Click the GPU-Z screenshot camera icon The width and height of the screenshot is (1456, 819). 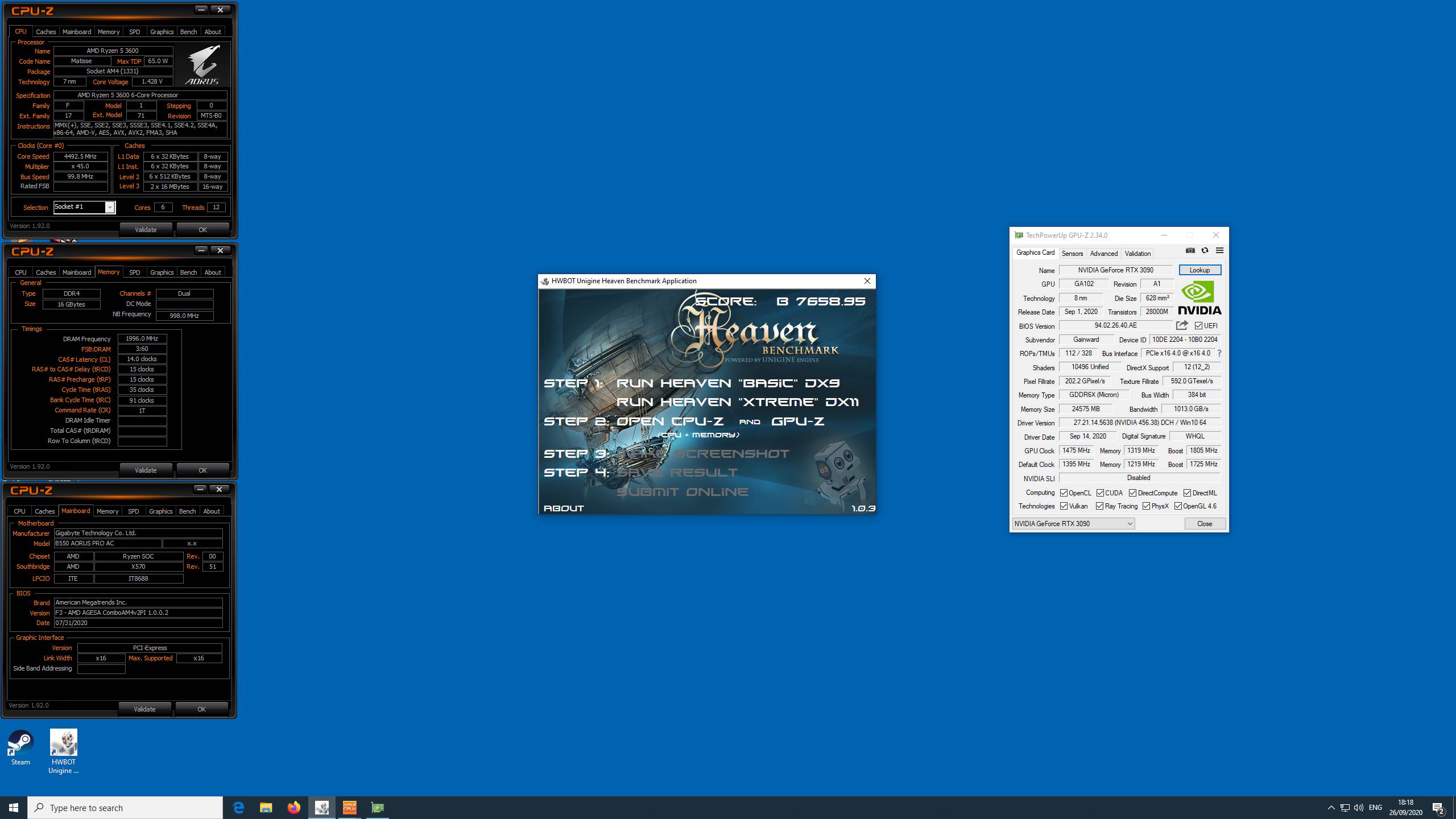coord(1190,251)
